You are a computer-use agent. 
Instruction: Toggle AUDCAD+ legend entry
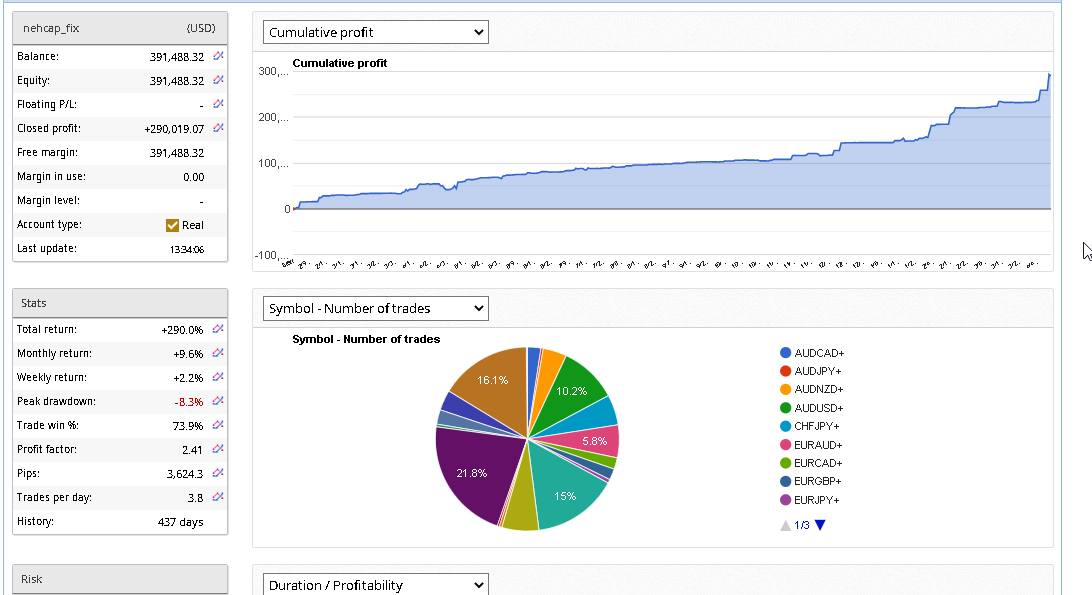(818, 353)
